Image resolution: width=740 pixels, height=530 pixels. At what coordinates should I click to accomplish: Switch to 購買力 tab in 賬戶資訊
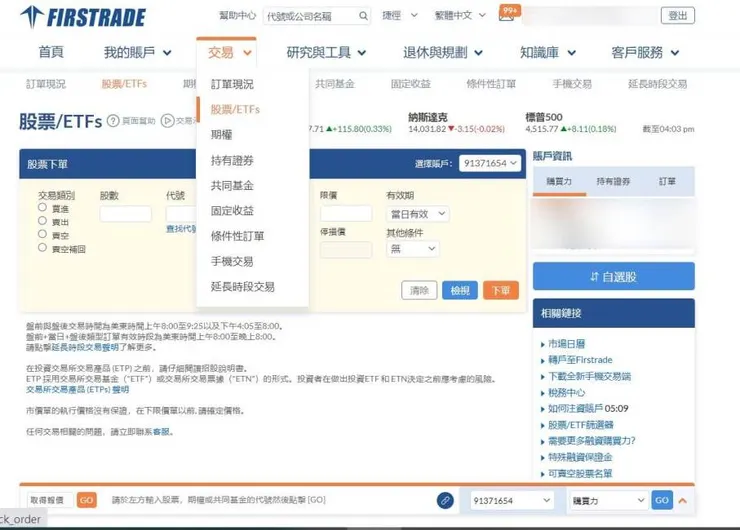click(559, 181)
